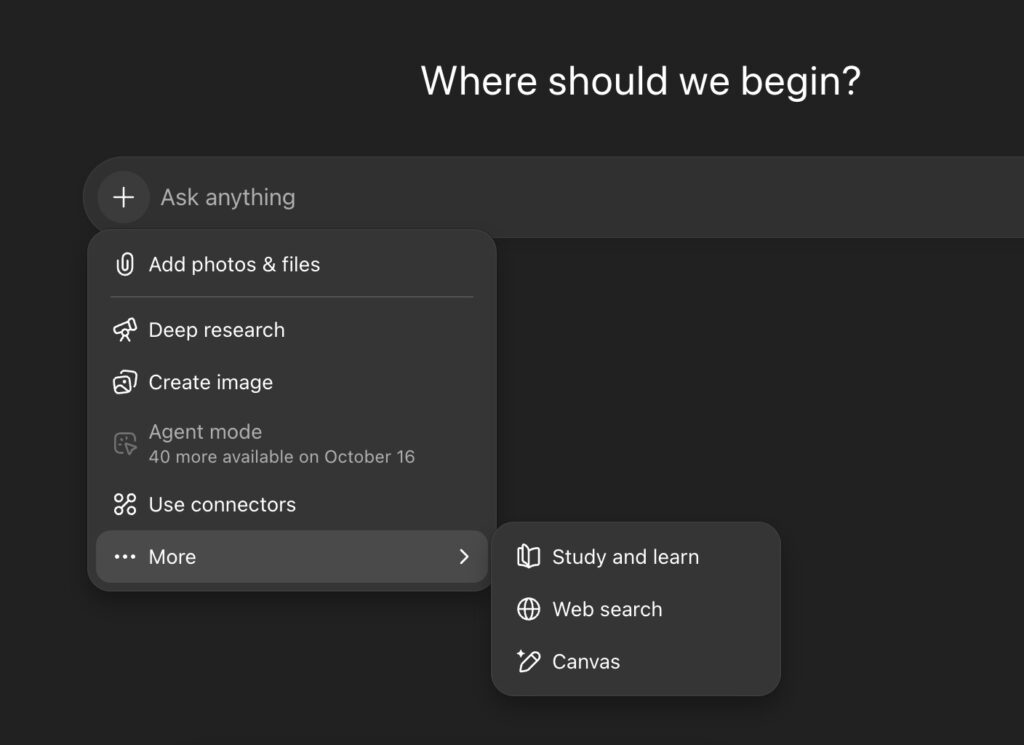Click the connectors icon with four circles
This screenshot has height=745, width=1024.
pos(125,505)
